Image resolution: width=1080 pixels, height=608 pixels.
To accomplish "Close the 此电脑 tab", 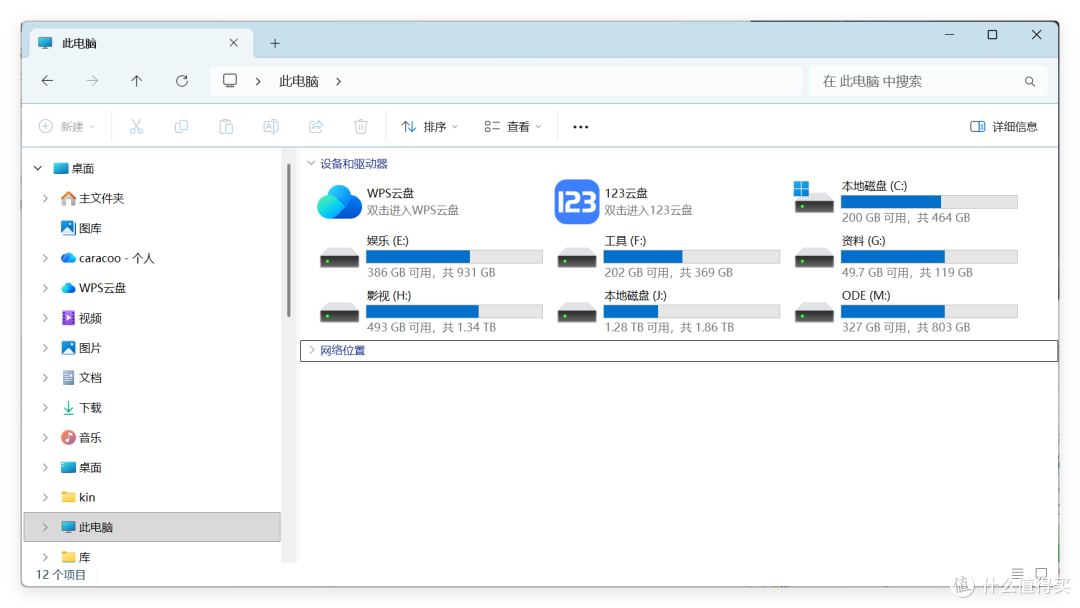I will point(233,43).
